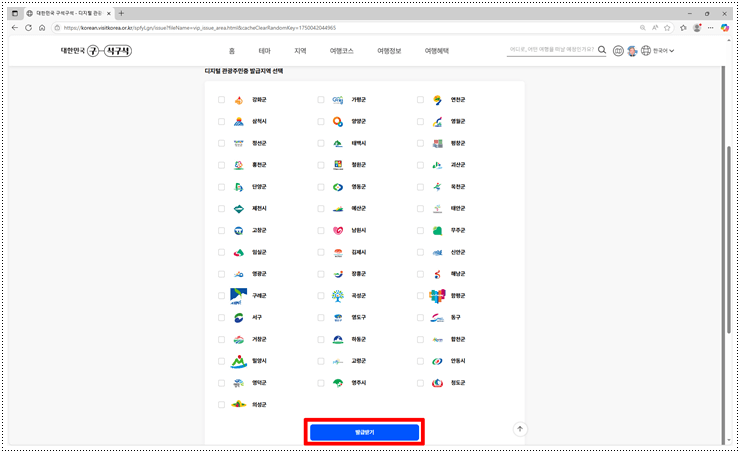Click the page vertical scrollbar
This screenshot has width=740, height=453.
(729, 241)
